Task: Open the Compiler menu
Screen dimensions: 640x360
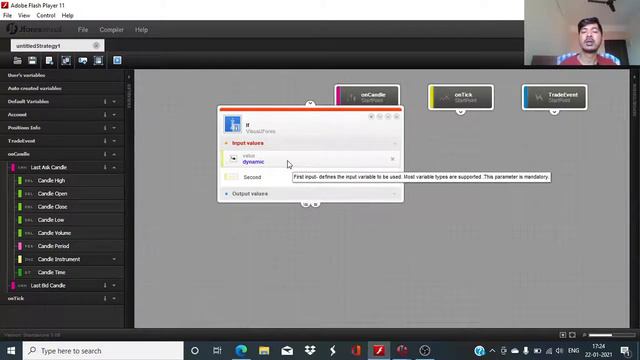Action: [x=111, y=30]
